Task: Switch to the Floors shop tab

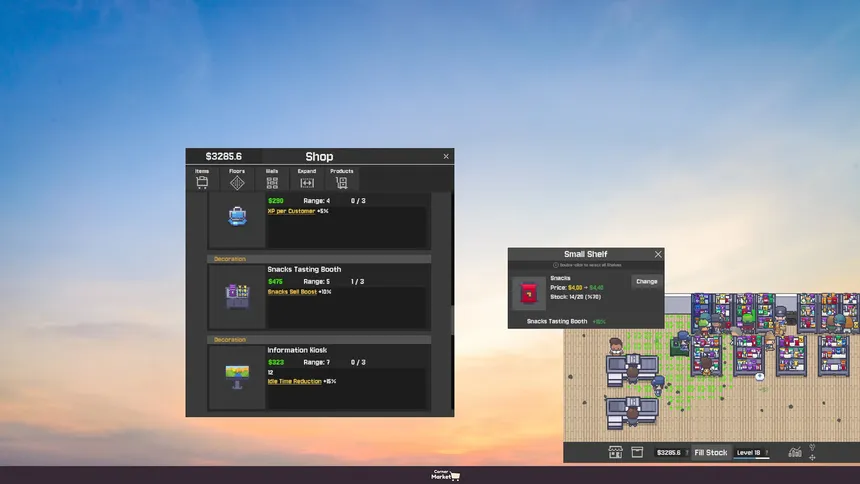Action: tap(237, 178)
